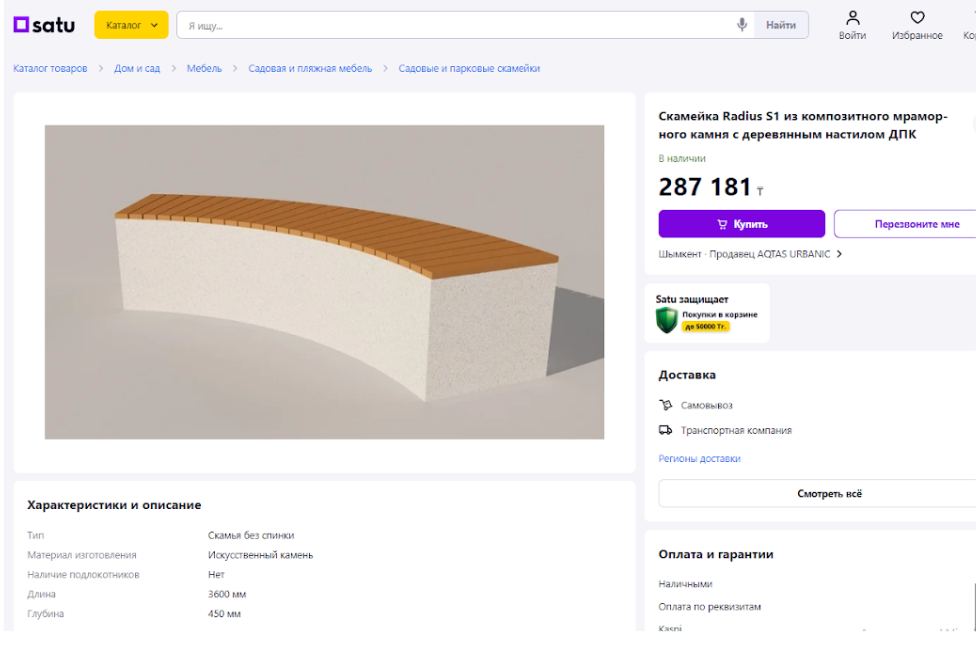This screenshot has height=657, width=978.
Task: Select the 'Доставка' section heading
Action: pos(687,375)
